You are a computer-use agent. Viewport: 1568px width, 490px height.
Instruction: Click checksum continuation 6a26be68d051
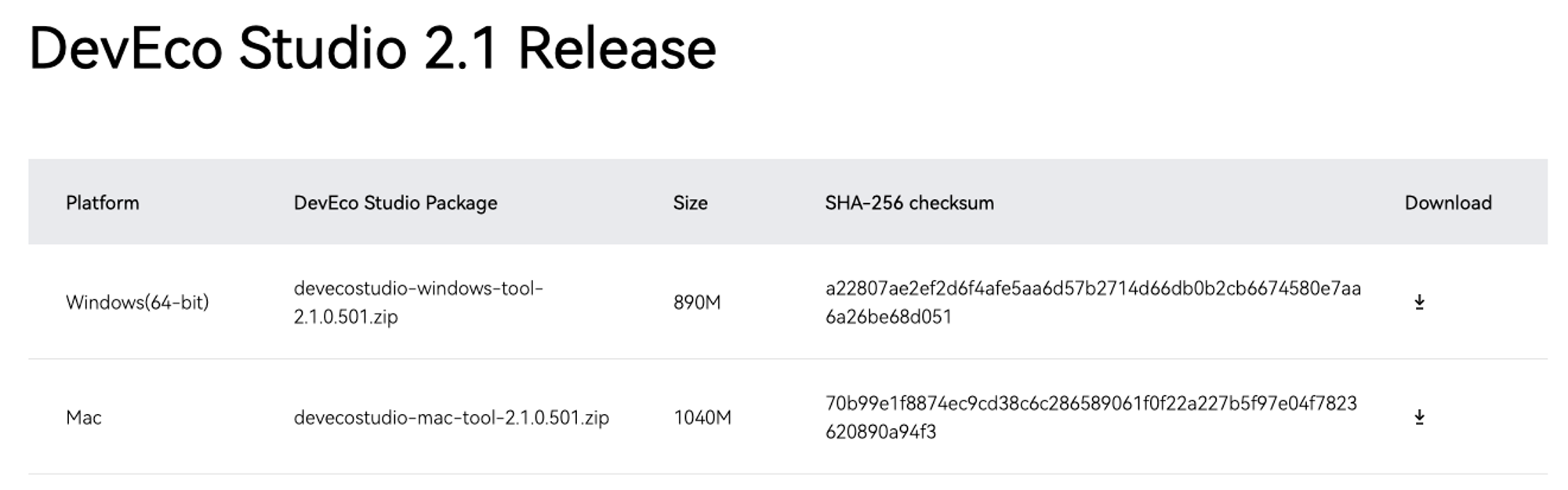(x=888, y=317)
